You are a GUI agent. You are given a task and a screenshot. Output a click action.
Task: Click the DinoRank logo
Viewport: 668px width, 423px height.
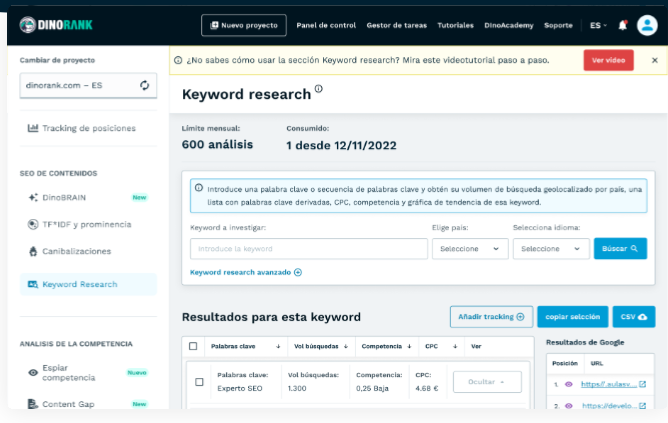56,25
